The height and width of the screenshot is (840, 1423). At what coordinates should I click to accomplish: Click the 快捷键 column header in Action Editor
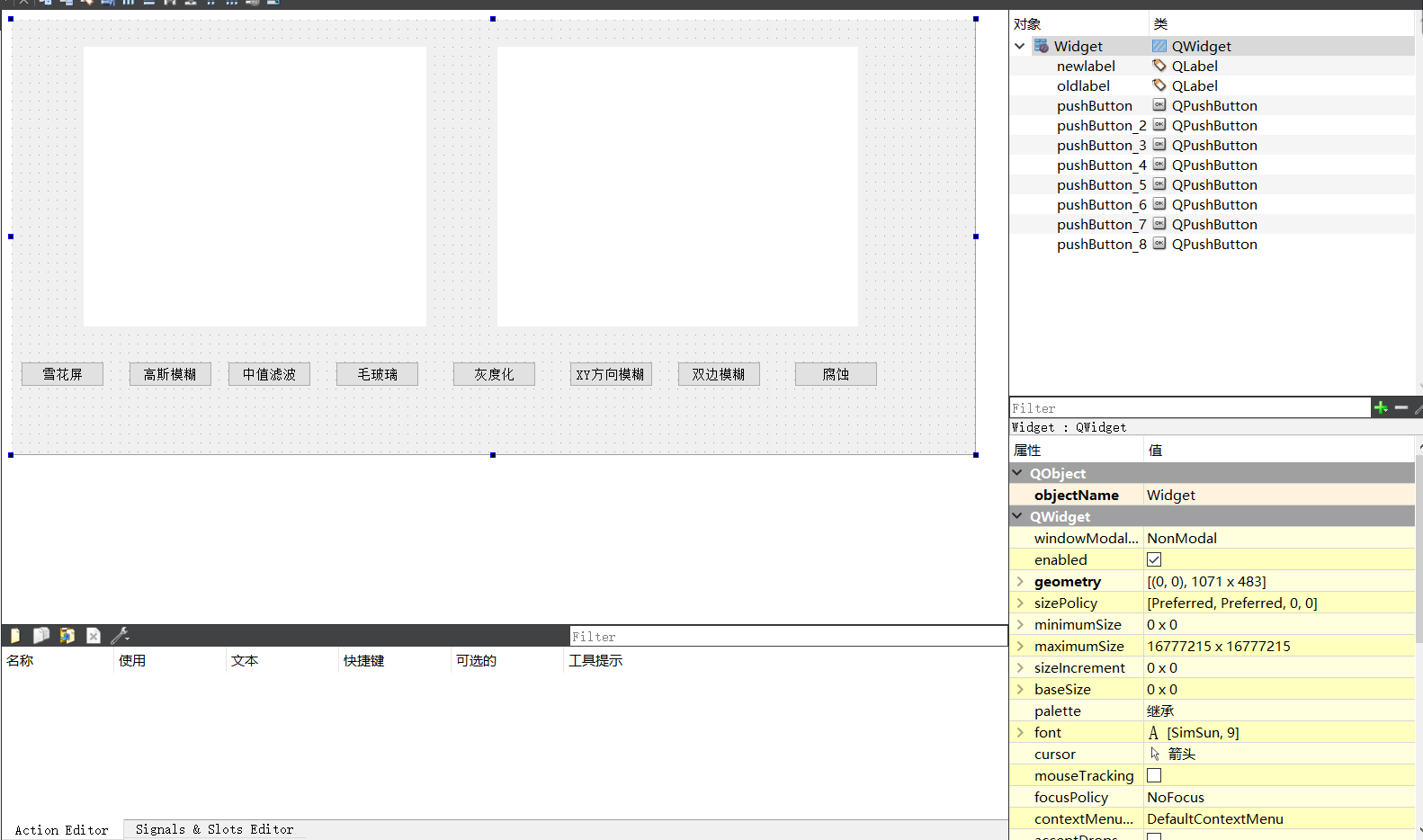pyautogui.click(x=363, y=660)
